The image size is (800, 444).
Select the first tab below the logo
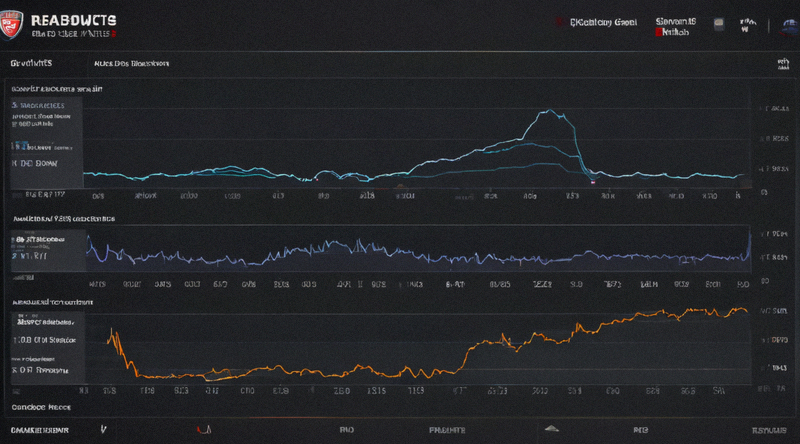(31, 63)
